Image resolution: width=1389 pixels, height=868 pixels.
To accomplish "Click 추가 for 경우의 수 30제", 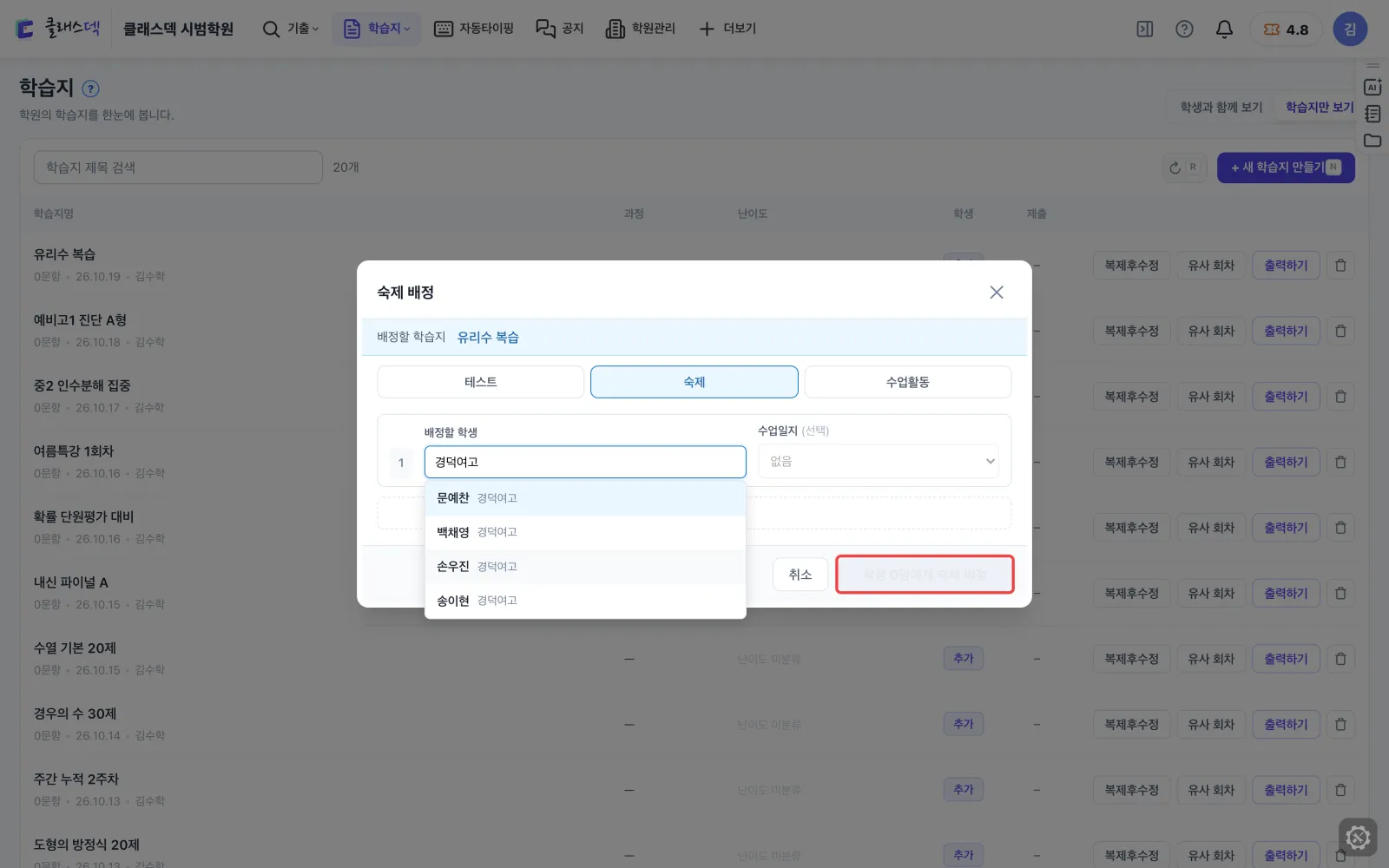I will coord(964,724).
